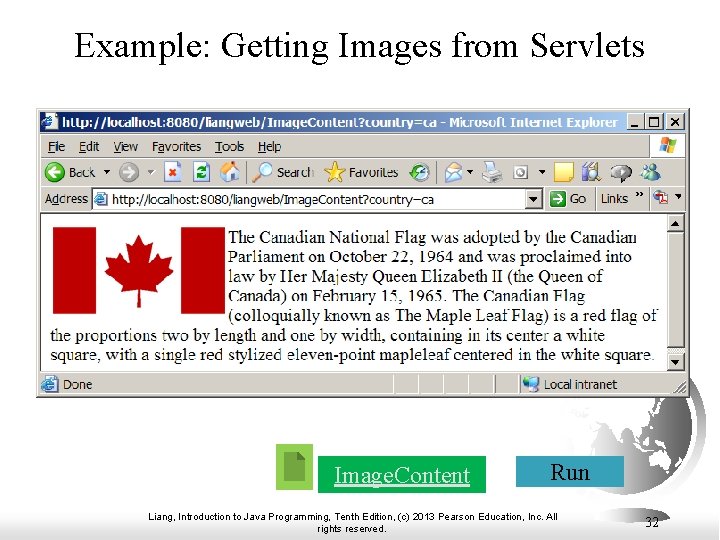This screenshot has width=720, height=540.
Task: Minimize the Internet Explorer window
Action: tap(634, 122)
